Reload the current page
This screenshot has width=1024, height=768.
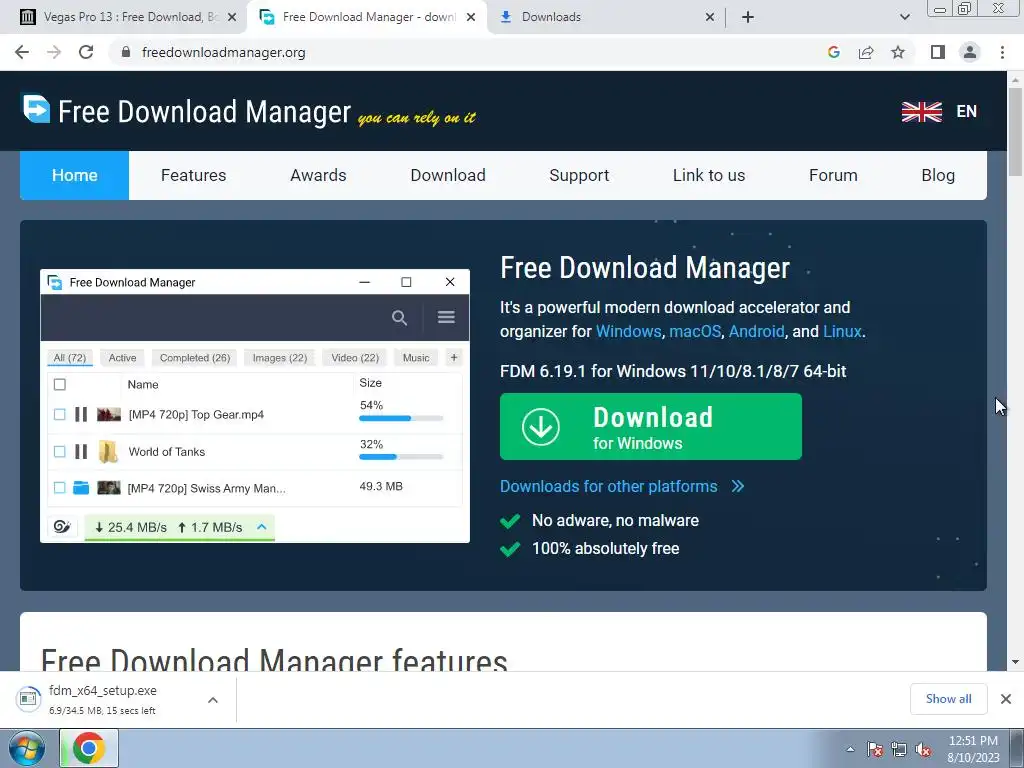(x=86, y=52)
